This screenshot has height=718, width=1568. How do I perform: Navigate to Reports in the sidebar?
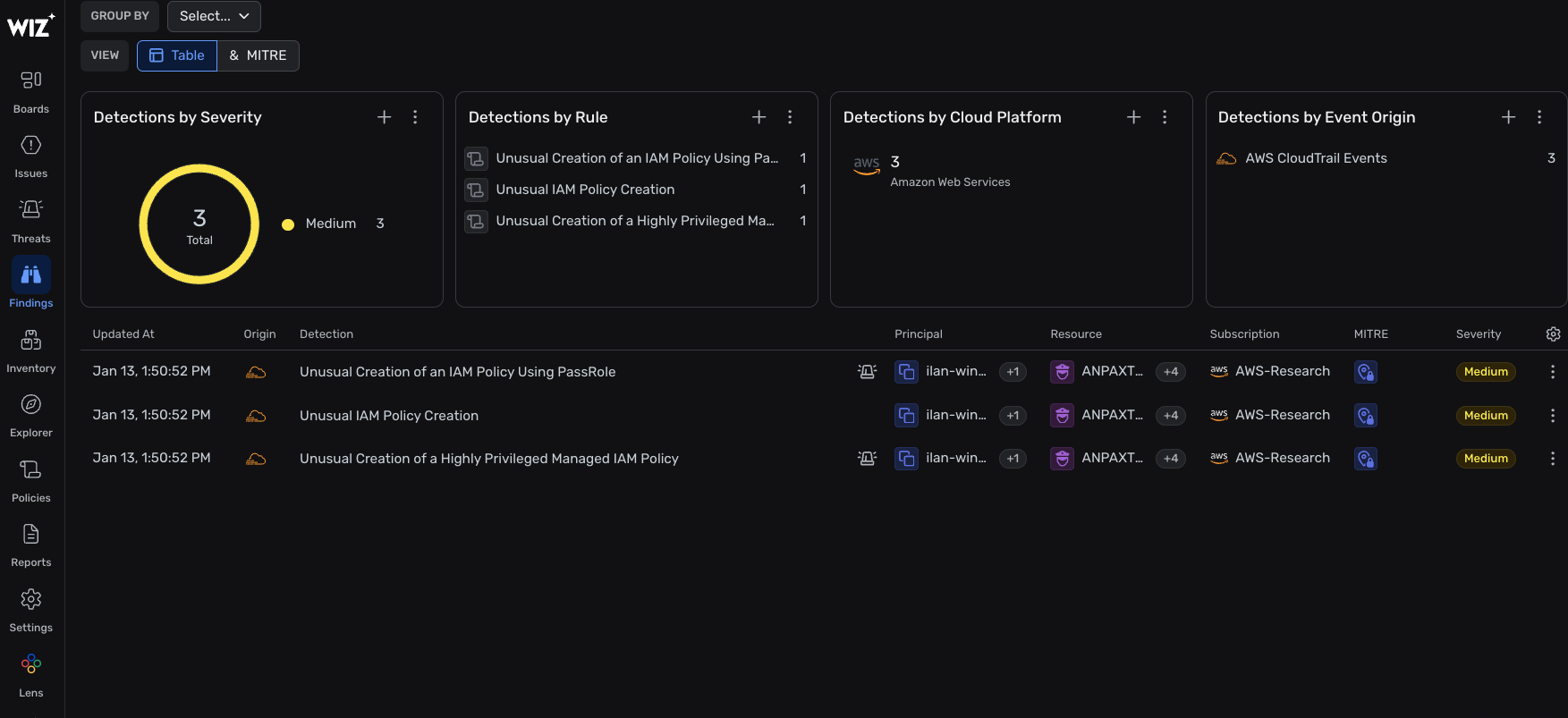point(31,545)
